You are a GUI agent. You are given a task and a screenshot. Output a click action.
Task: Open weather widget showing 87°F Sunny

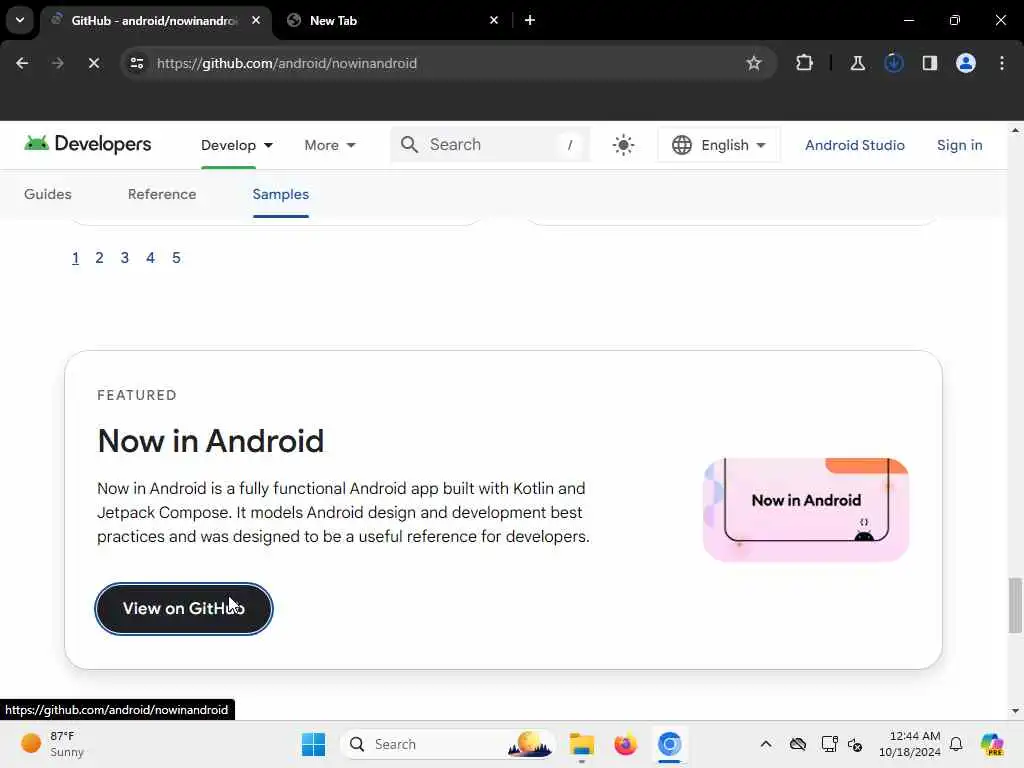(52, 744)
